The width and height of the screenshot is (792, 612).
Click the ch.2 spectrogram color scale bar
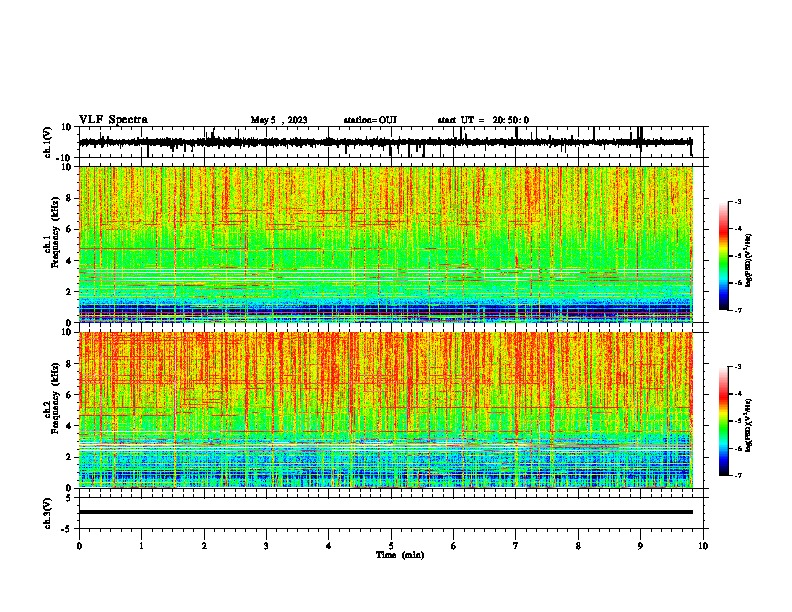[x=723, y=421]
